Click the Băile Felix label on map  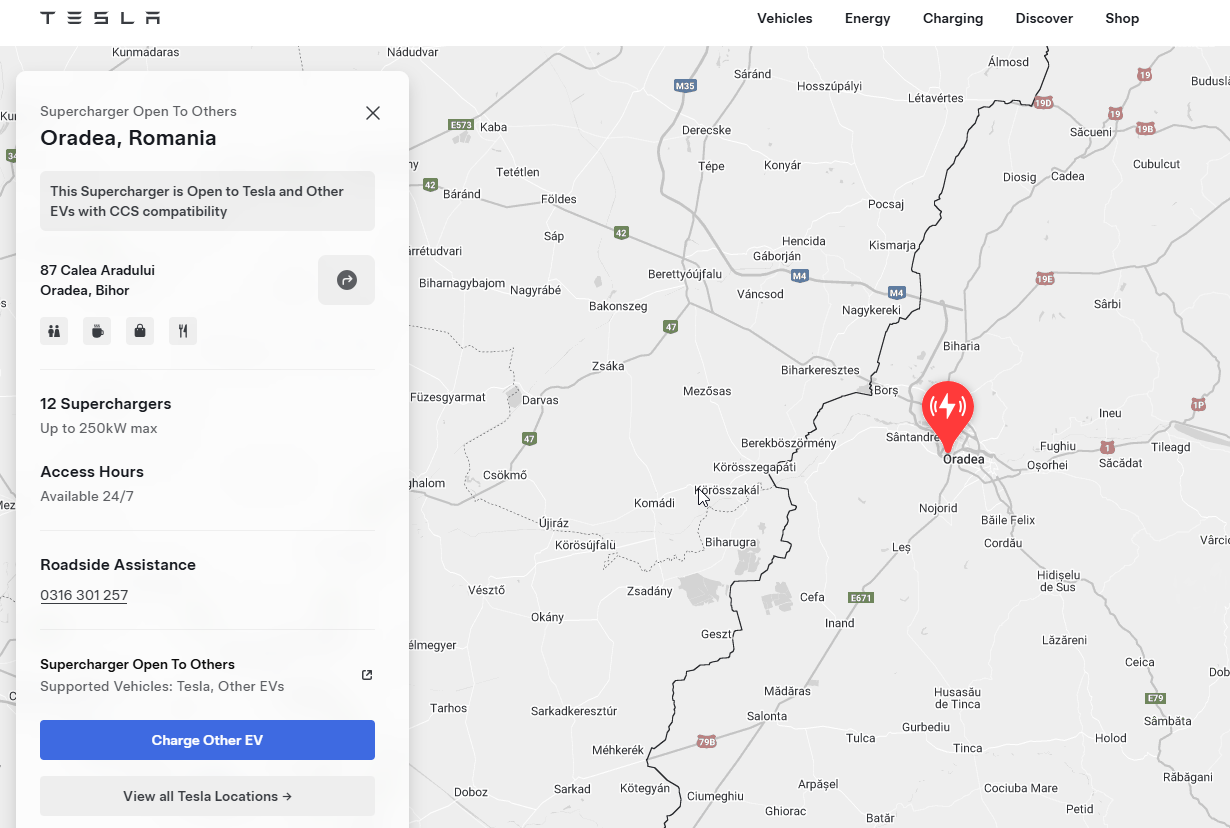pos(1008,520)
